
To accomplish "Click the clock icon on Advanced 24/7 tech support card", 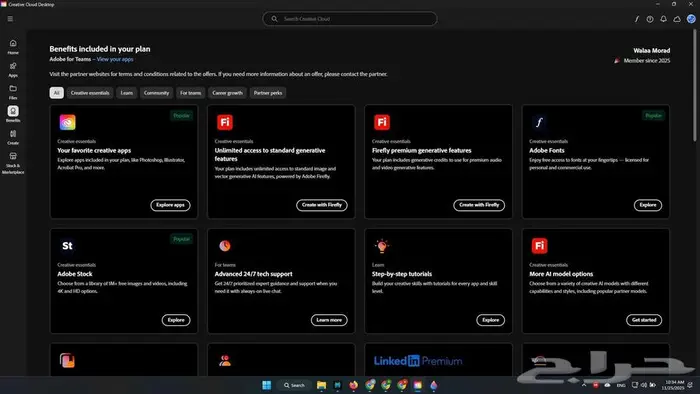I will click(x=225, y=246).
